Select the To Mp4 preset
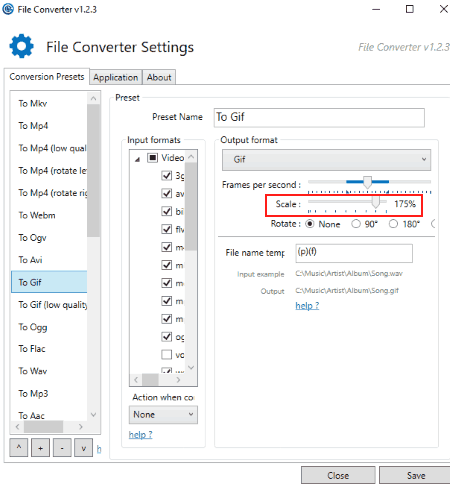The image size is (450, 484). (49, 126)
